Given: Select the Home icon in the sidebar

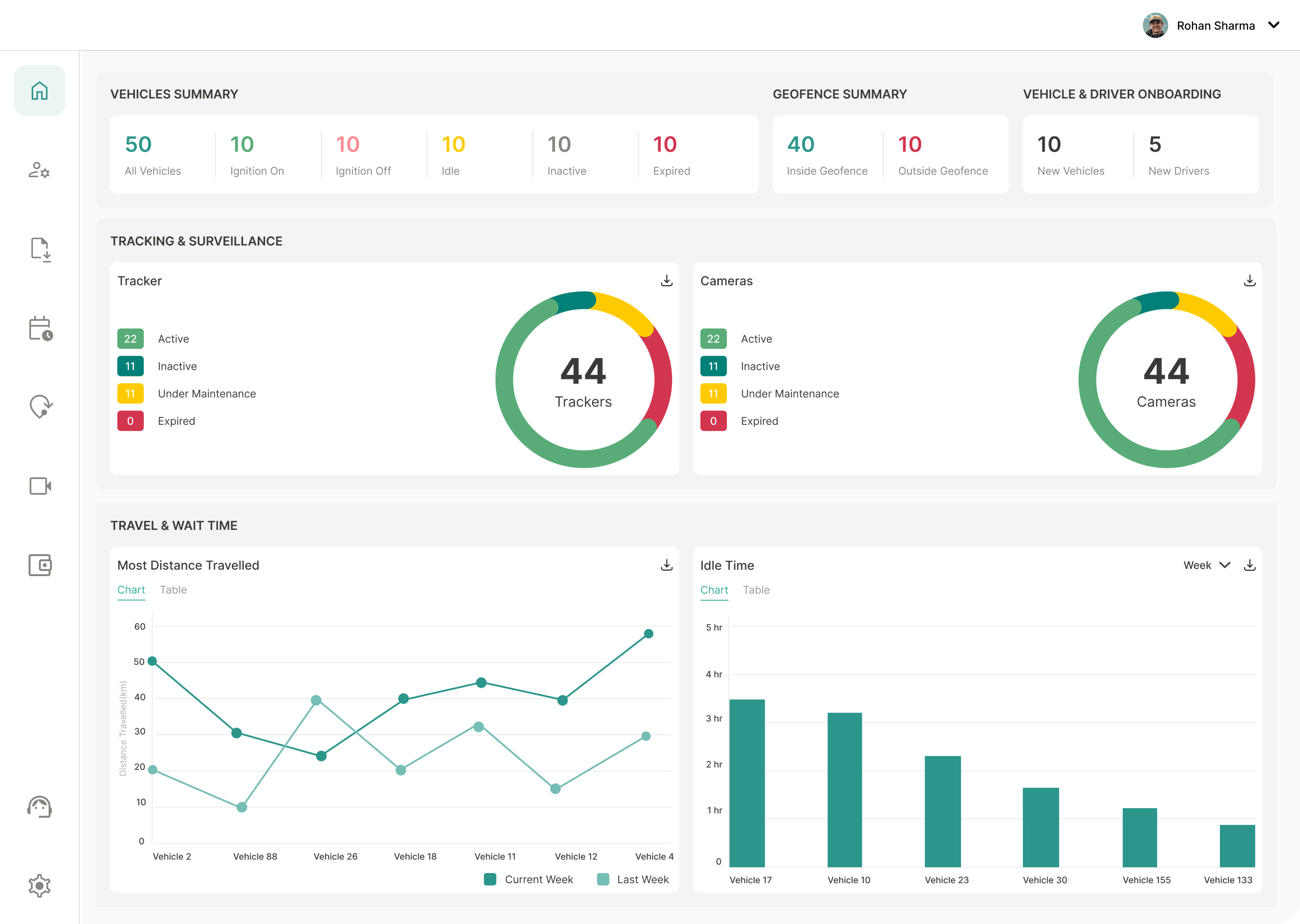Looking at the screenshot, I should (39, 90).
